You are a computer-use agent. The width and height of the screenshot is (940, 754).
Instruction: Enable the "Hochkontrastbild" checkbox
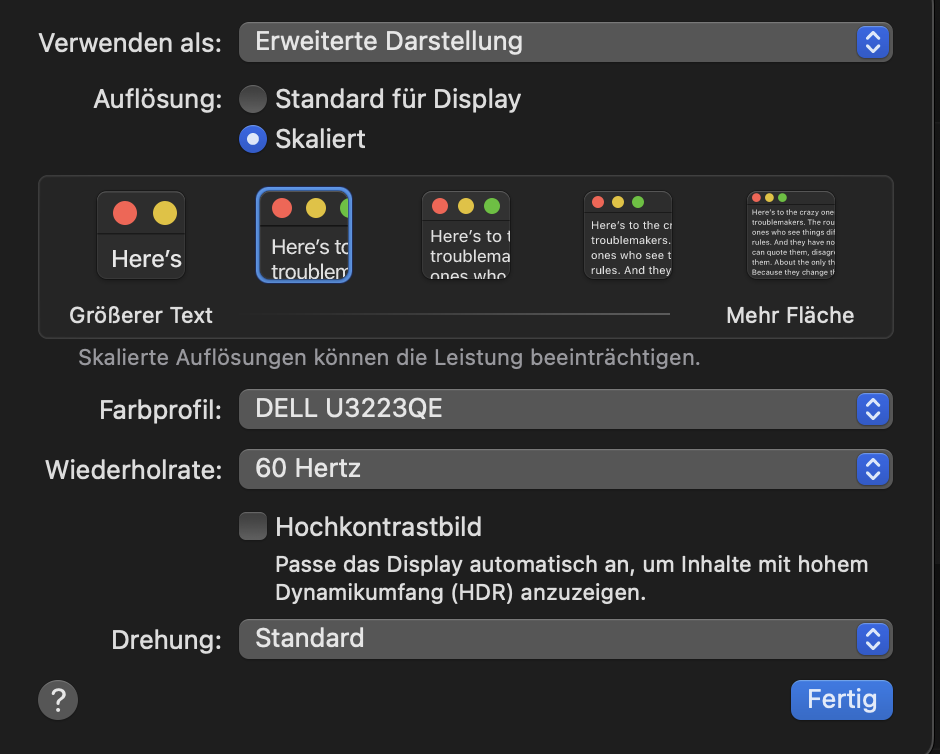[x=252, y=525]
